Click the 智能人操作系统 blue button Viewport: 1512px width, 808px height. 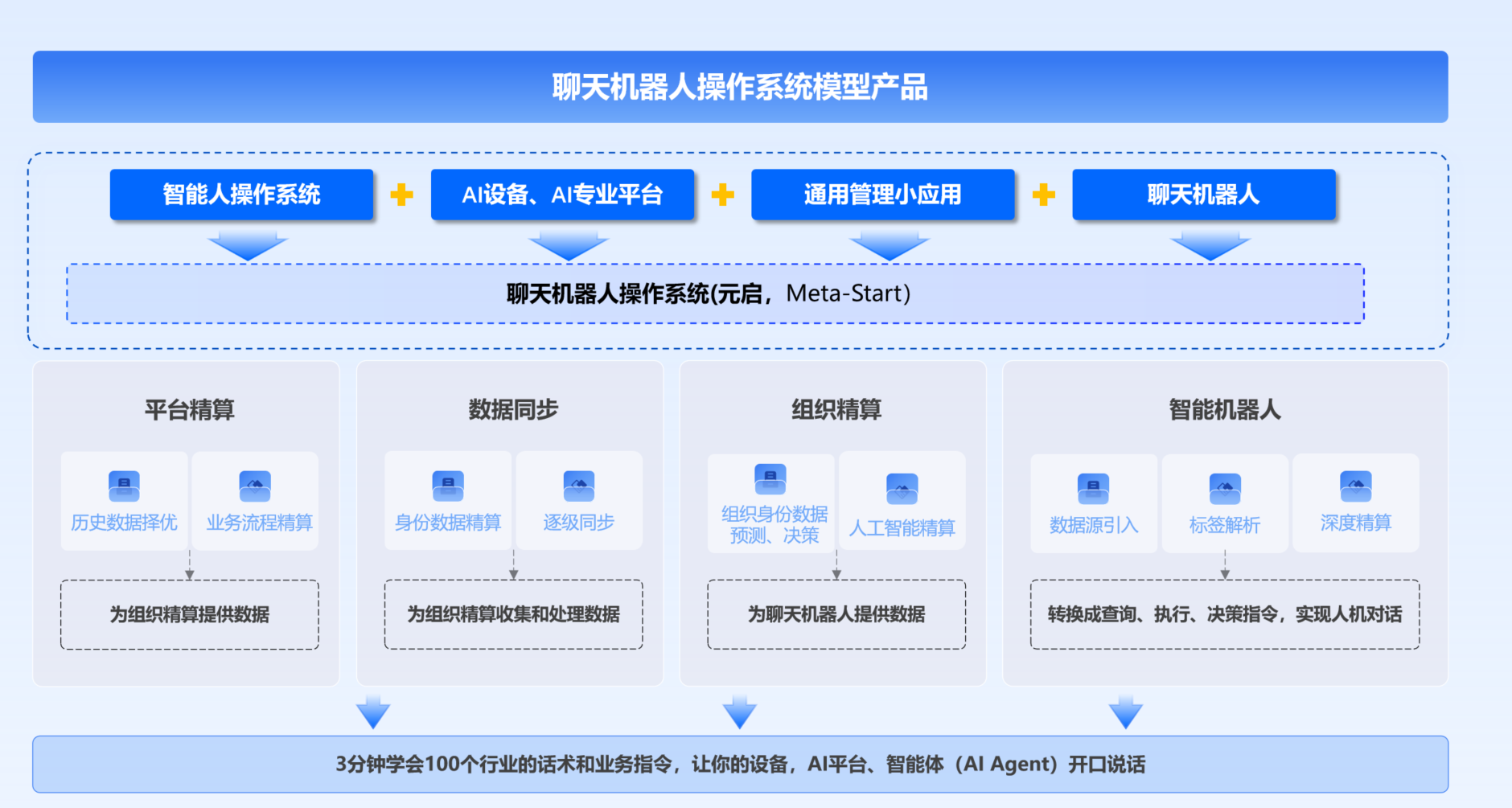pos(241,195)
